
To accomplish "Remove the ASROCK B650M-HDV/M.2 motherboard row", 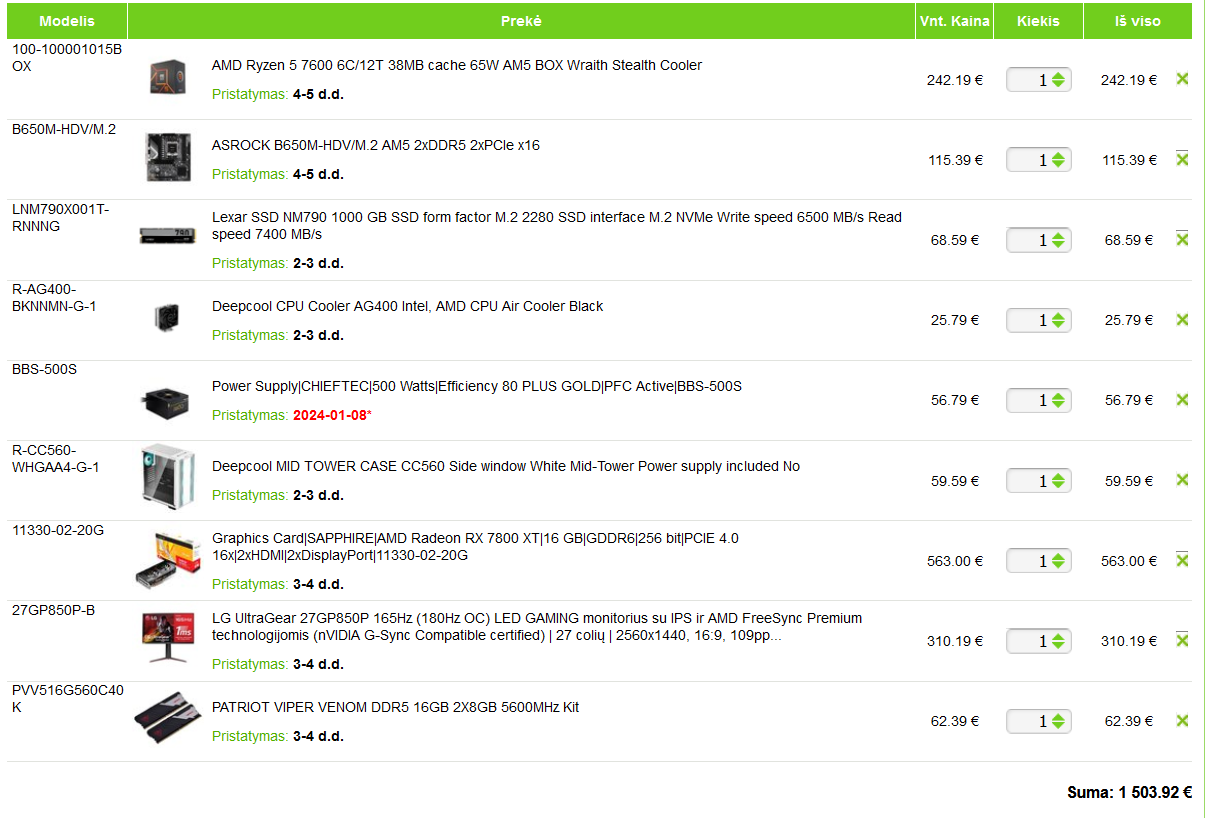I will [x=1182, y=159].
